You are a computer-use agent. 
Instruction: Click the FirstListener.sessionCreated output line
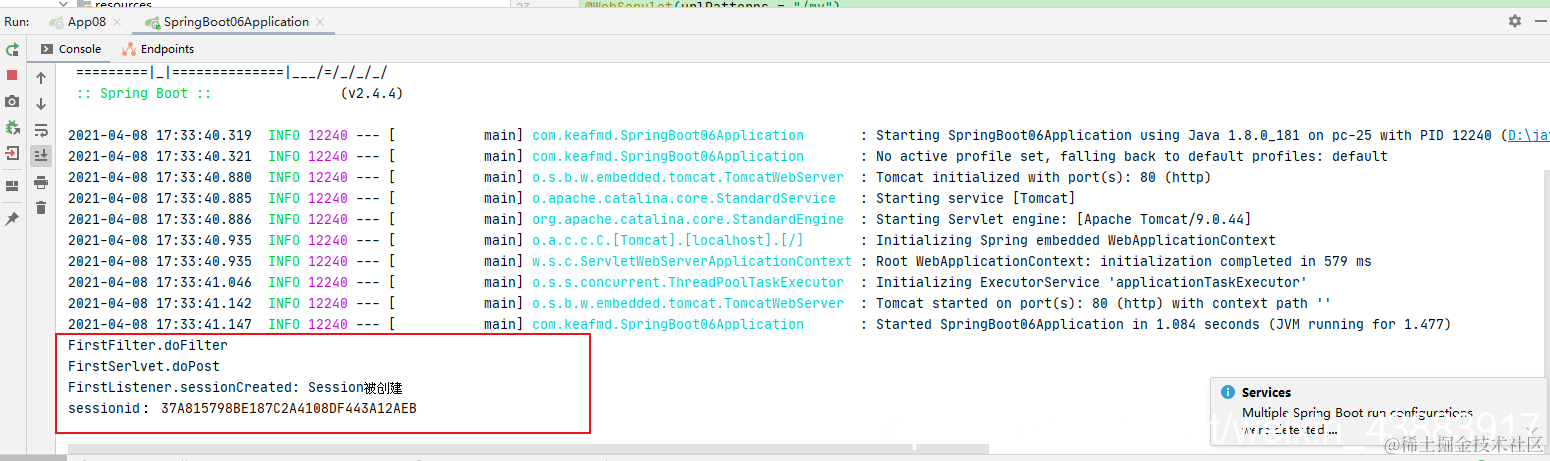235,387
